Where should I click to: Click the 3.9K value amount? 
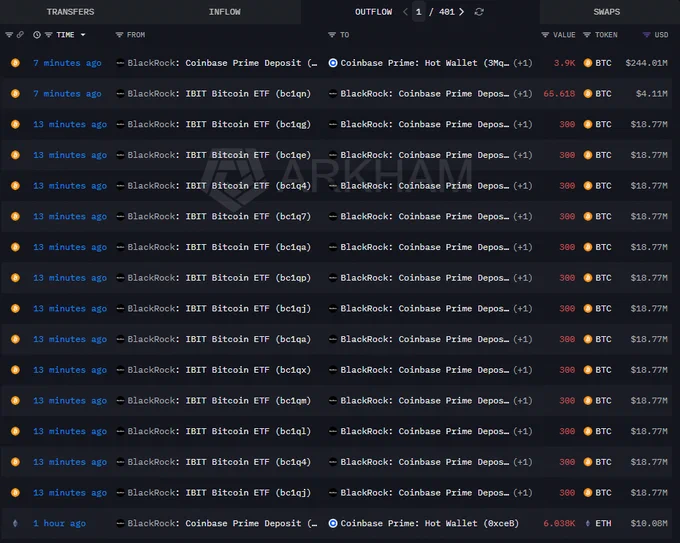pos(564,63)
